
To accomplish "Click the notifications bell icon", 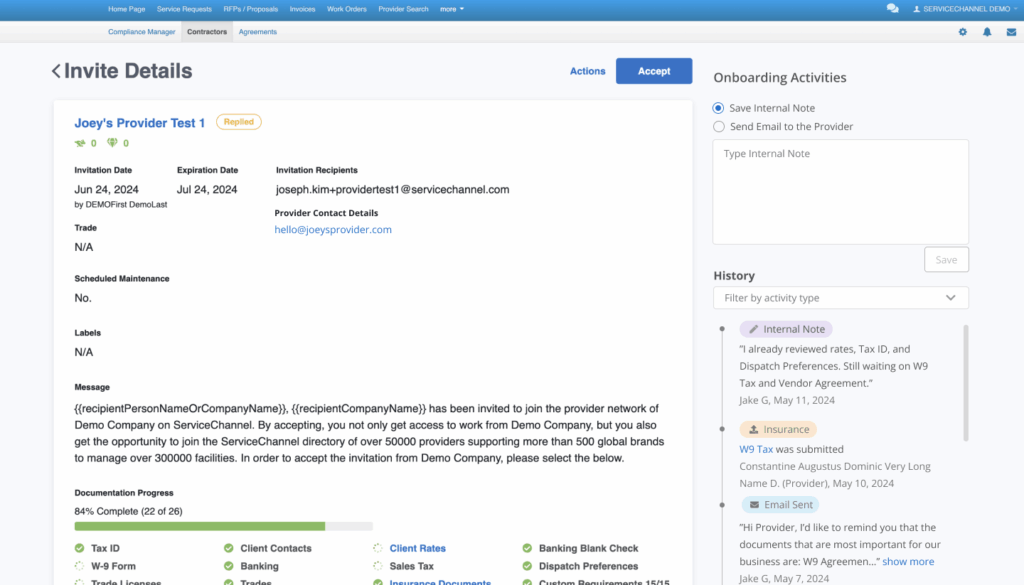I will coord(987,32).
